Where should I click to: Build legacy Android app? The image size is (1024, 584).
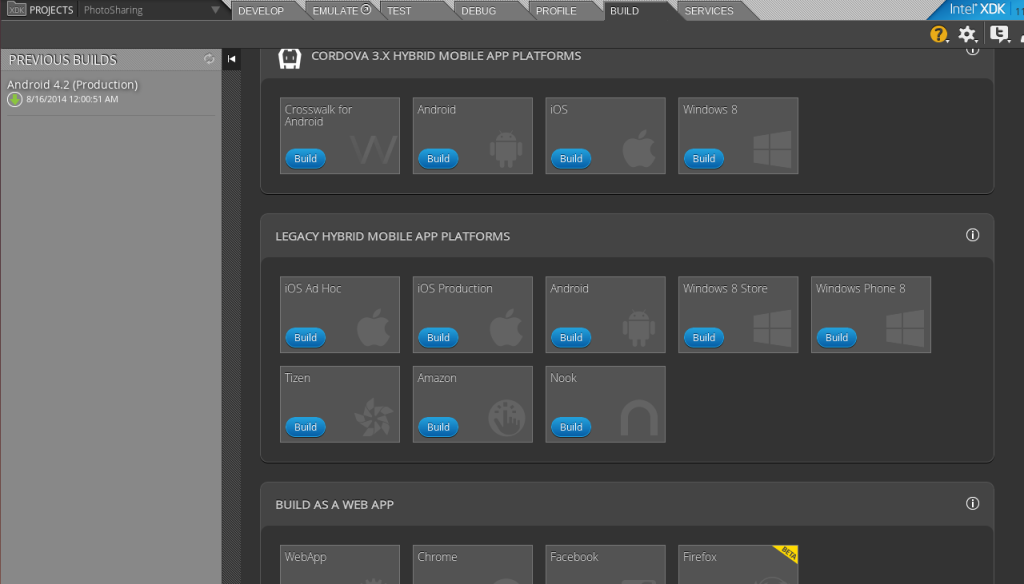[571, 338]
